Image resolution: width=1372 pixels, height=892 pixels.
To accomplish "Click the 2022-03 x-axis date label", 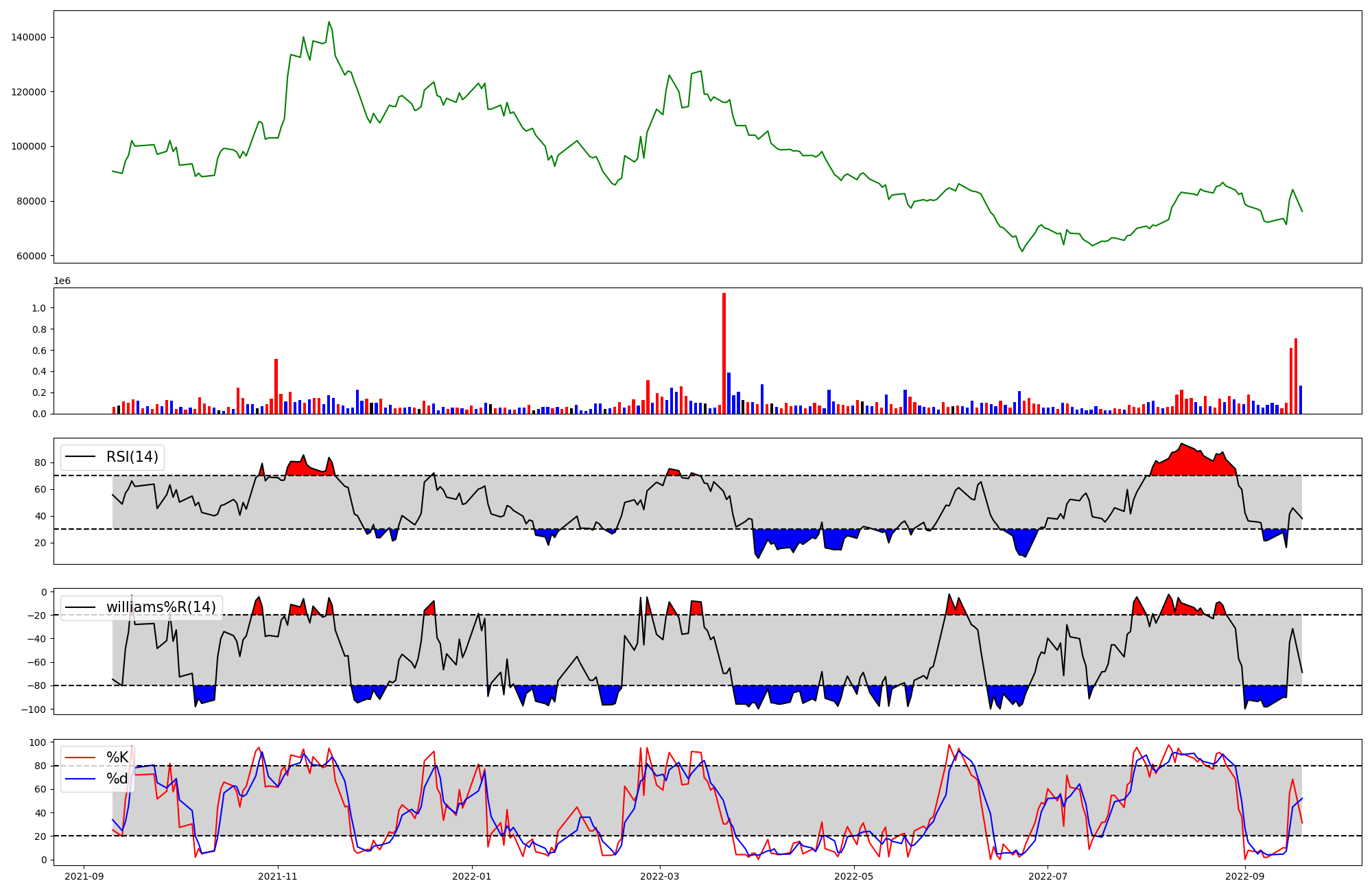I will pyautogui.click(x=660, y=876).
